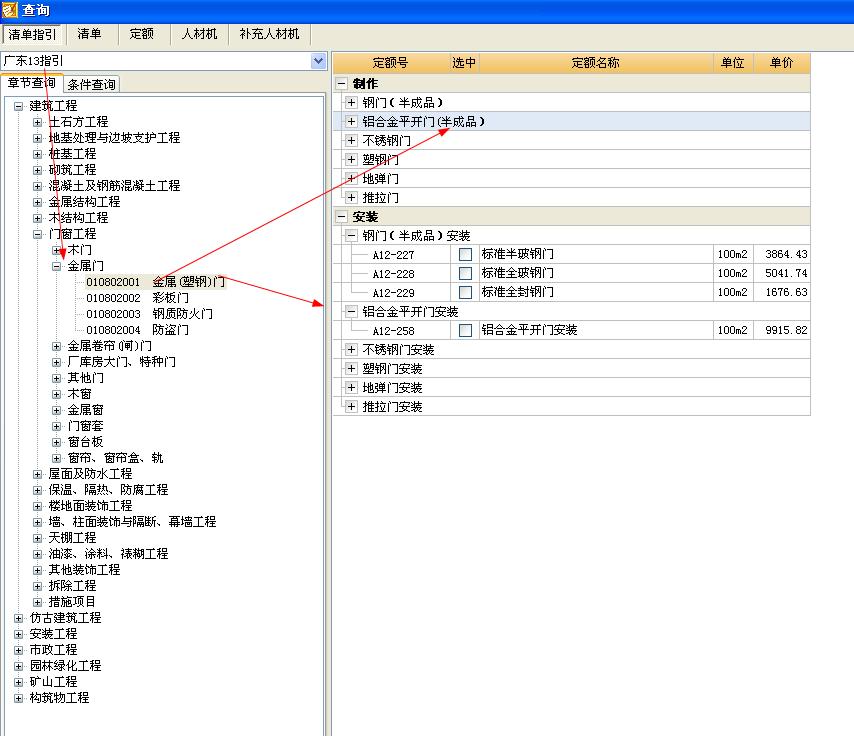The width and height of the screenshot is (854, 736).
Task: Collapse the 制作 group
Action: point(341,83)
